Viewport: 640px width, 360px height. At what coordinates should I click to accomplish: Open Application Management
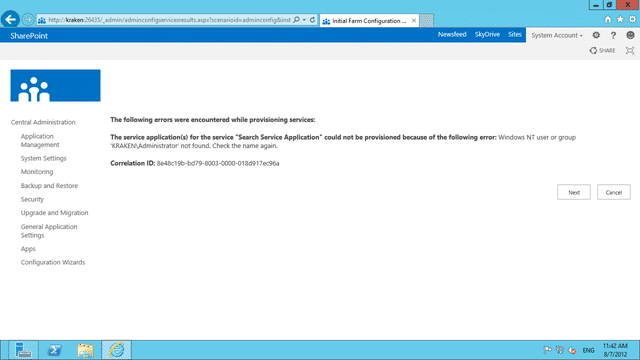(x=40, y=140)
